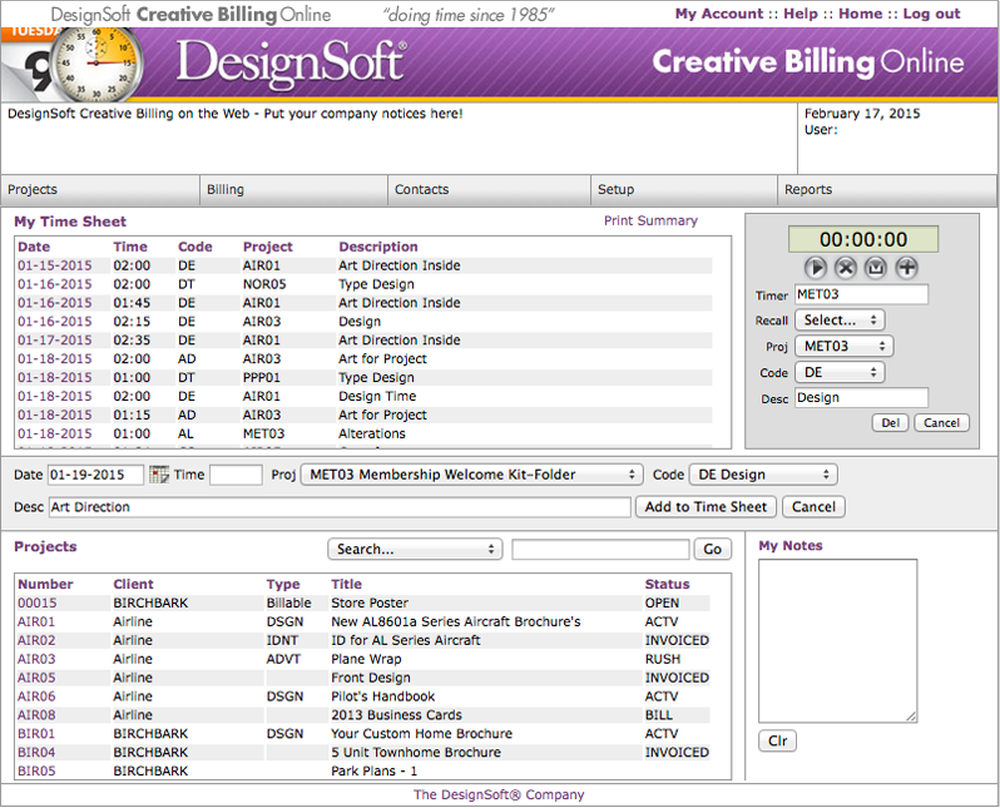
Task: Click the Client column header in Projects
Action: click(x=133, y=584)
